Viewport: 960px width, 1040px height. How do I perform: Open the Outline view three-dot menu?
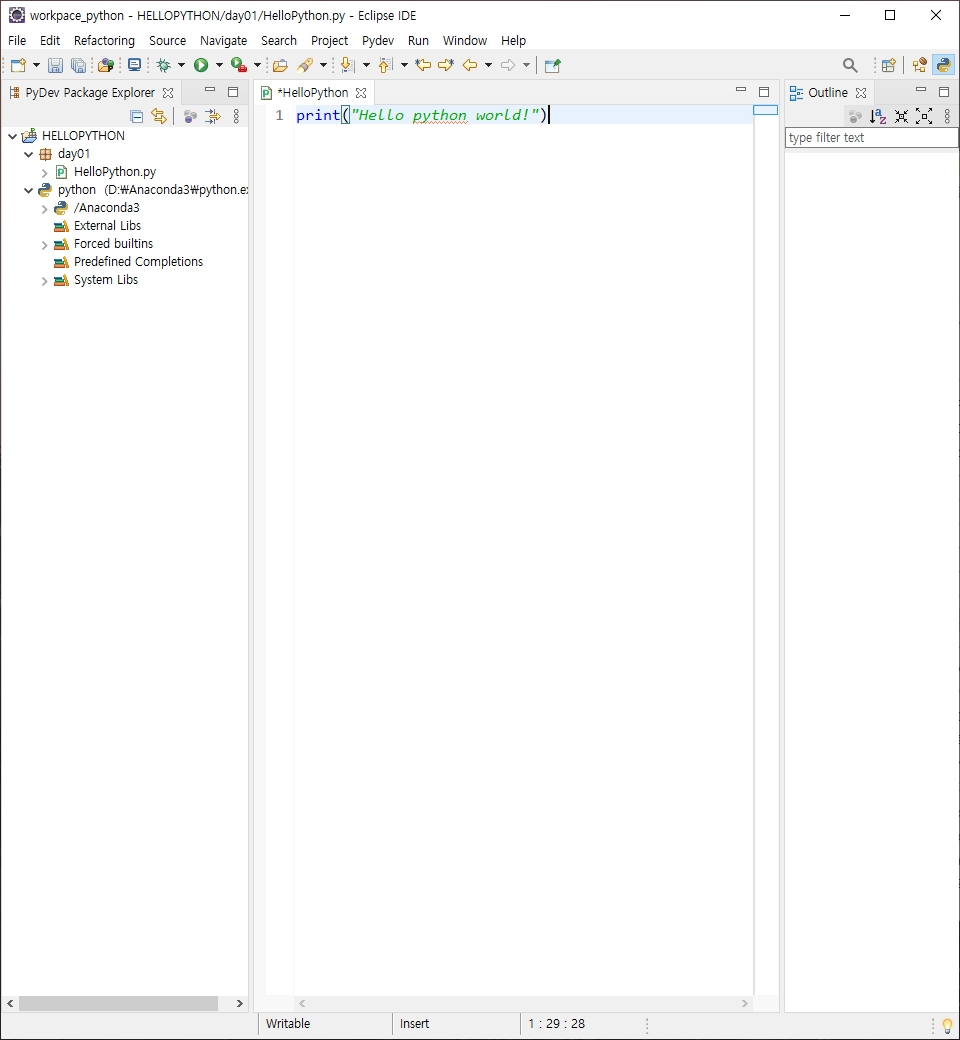947,117
